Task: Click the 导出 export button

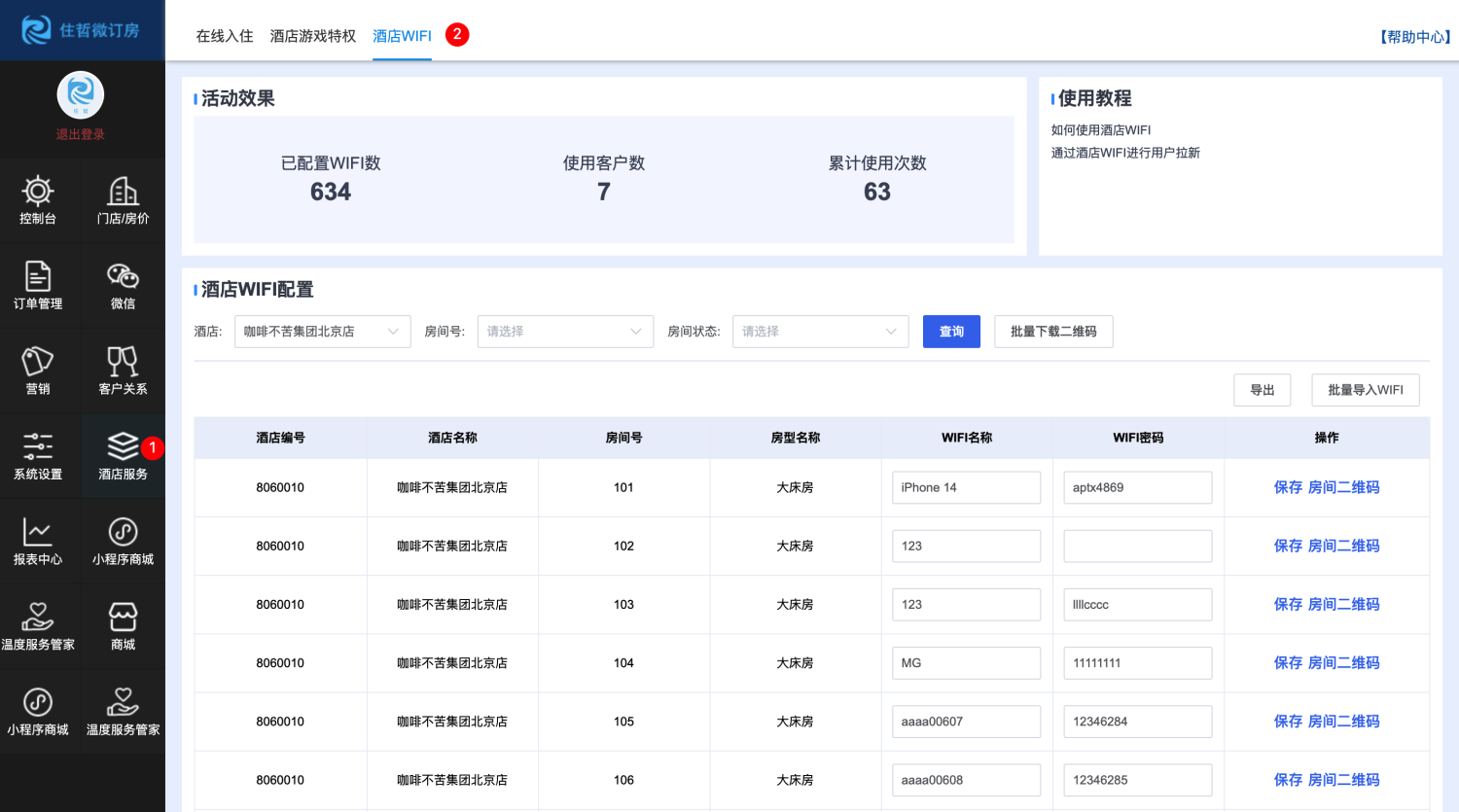Action: point(1263,390)
